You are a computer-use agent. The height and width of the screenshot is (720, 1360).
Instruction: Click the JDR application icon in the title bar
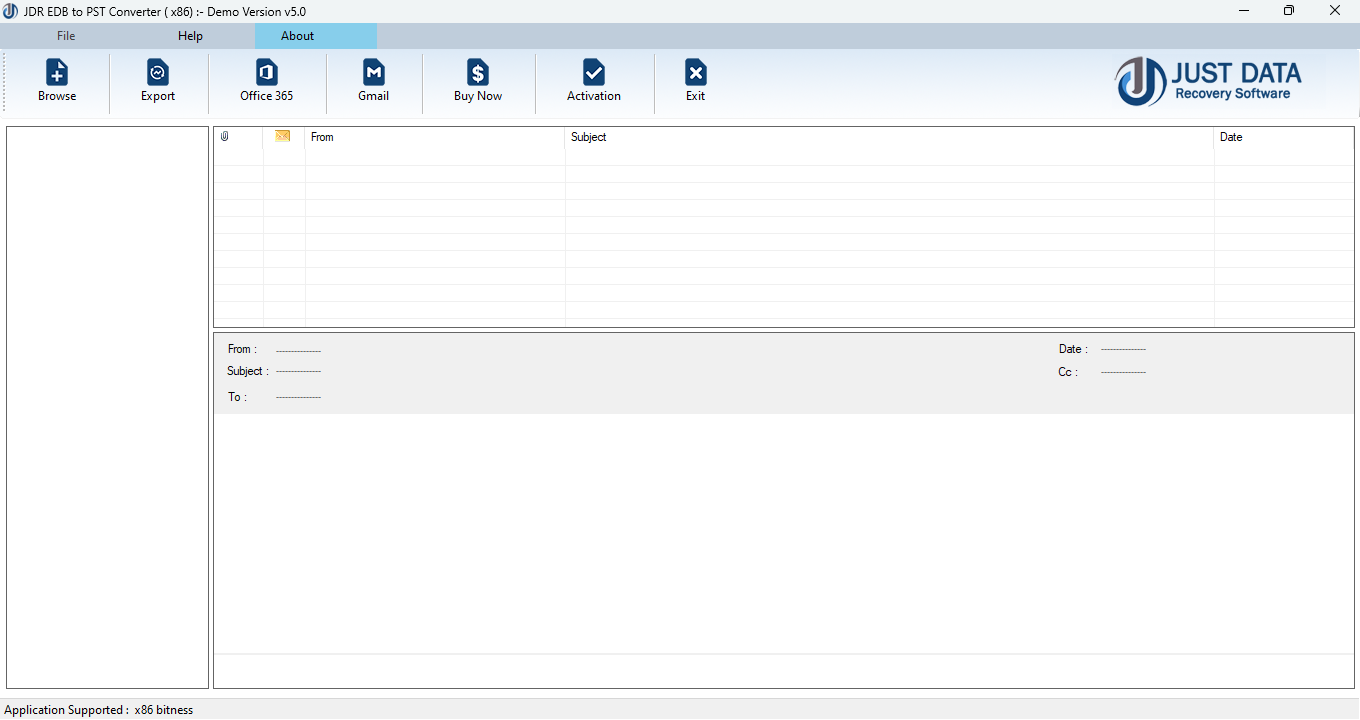point(10,11)
